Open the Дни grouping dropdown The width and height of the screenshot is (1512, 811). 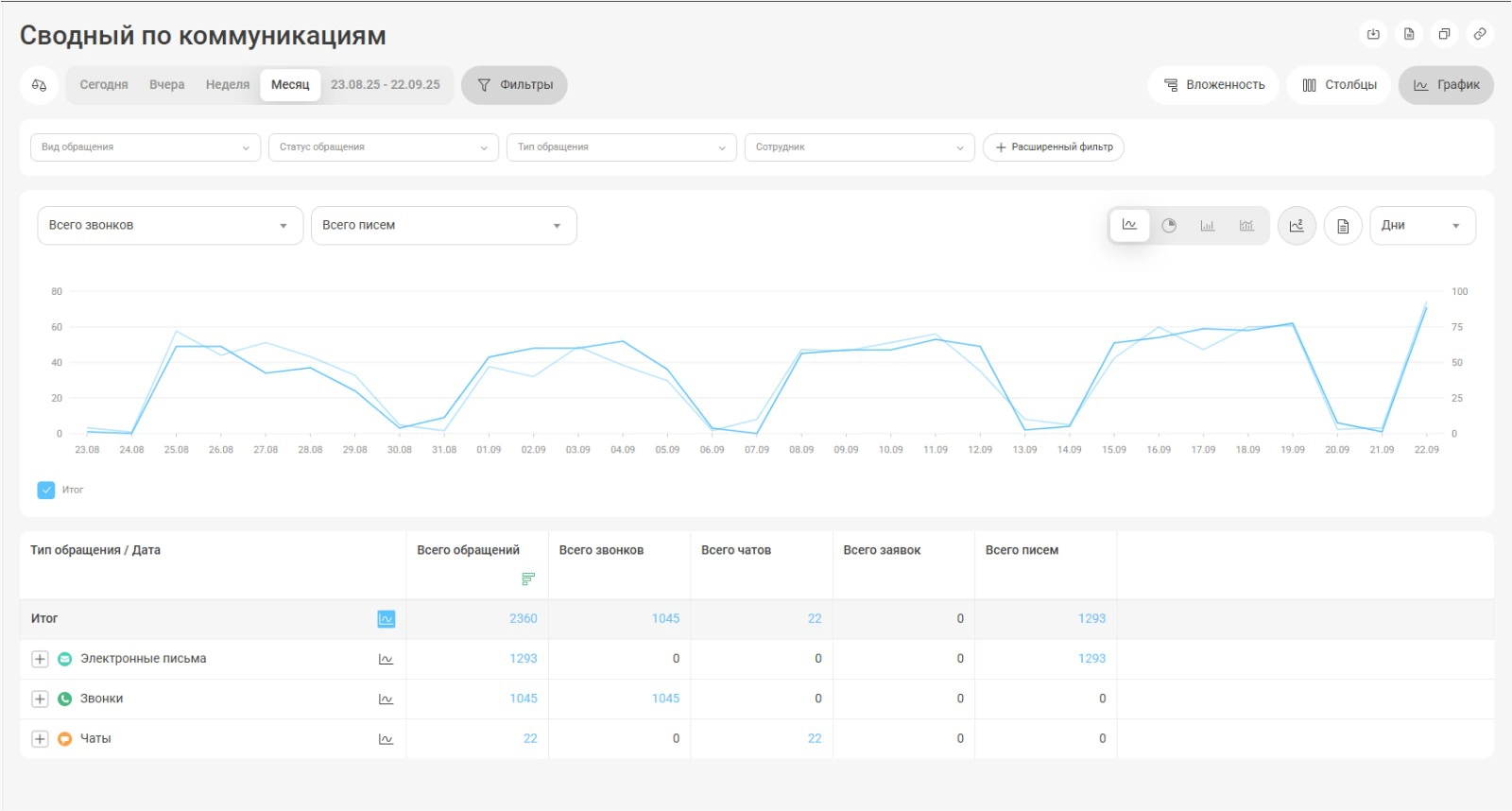pos(1423,226)
